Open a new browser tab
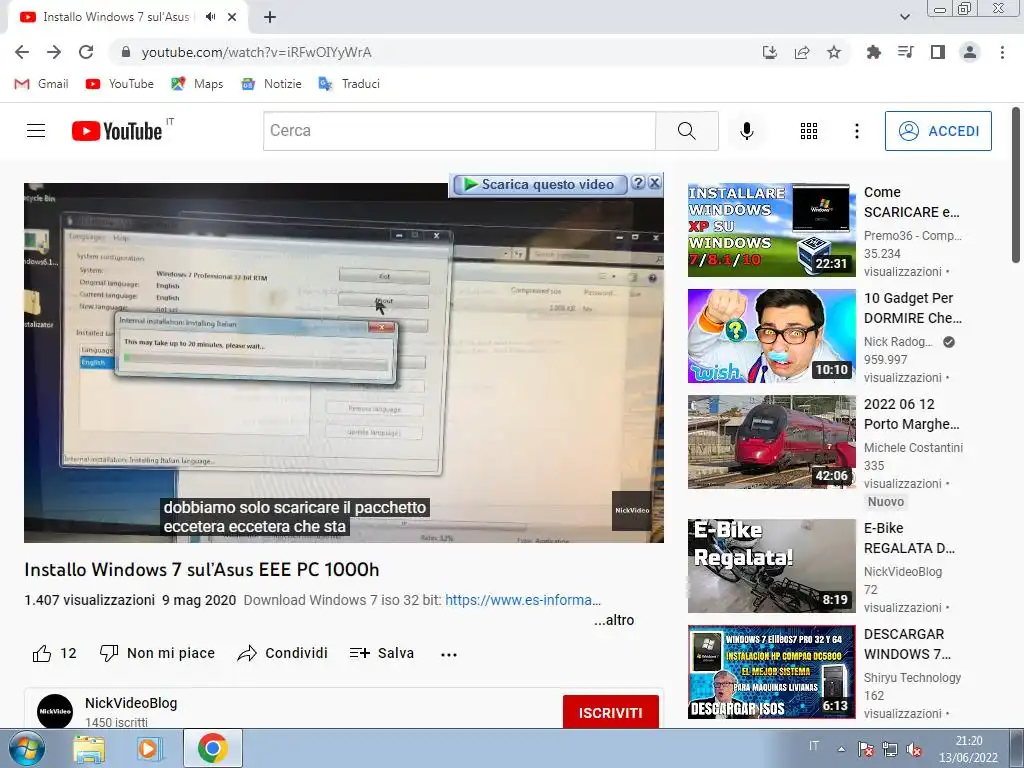The width and height of the screenshot is (1024, 768). pyautogui.click(x=270, y=17)
